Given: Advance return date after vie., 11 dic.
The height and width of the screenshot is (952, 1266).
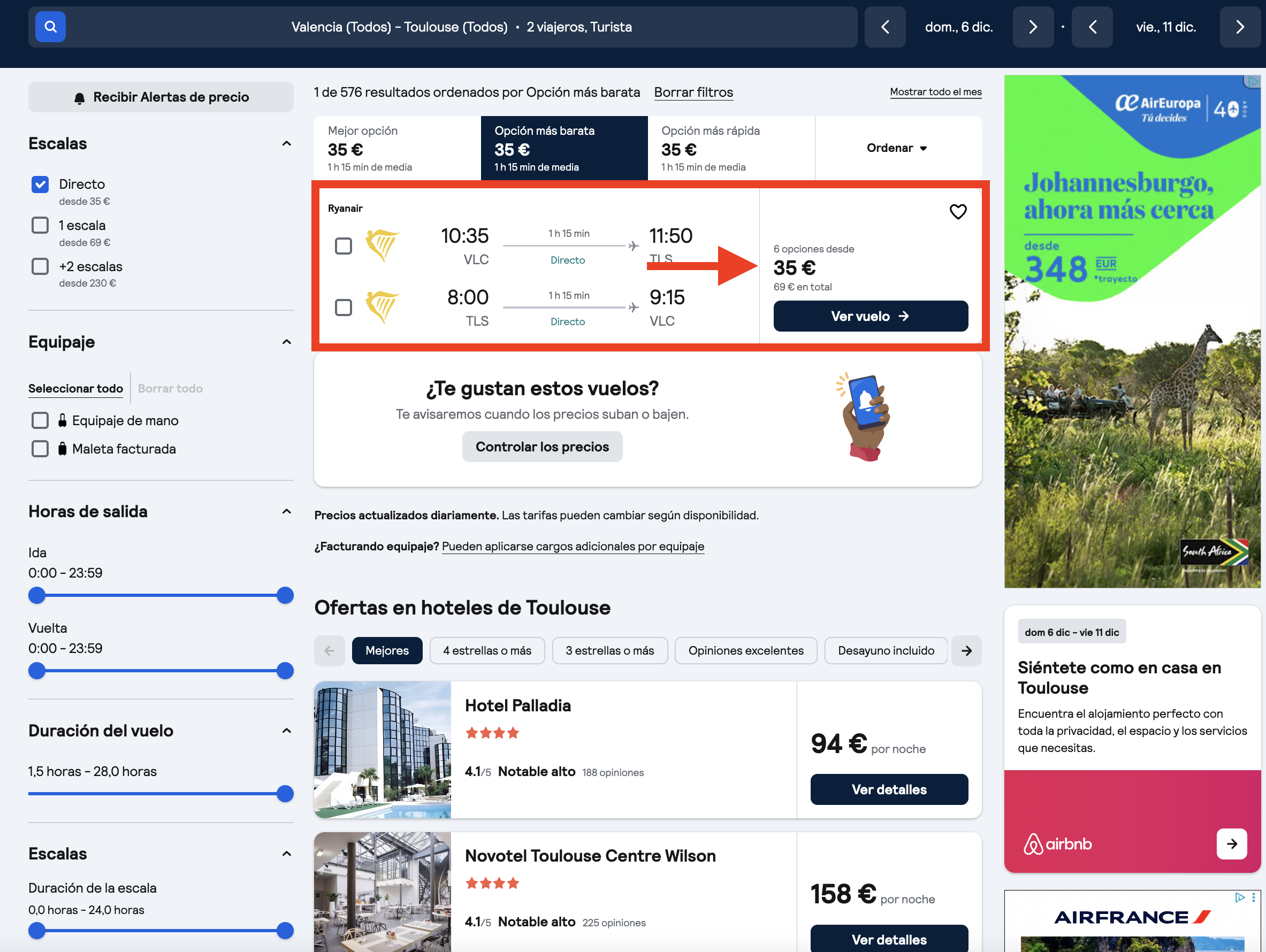Looking at the screenshot, I should click(x=1240, y=27).
